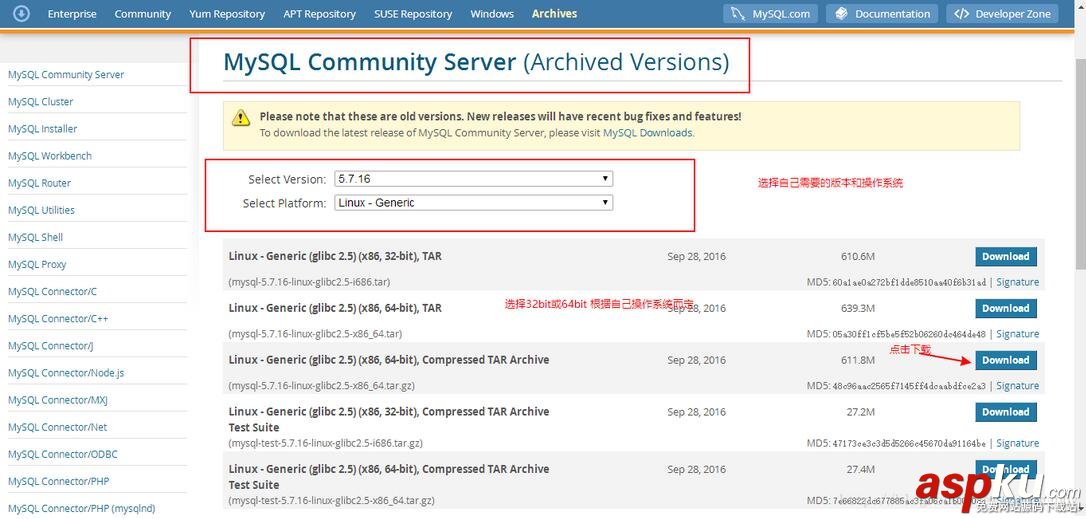Open MySQL Connector/J sidebar link
The height and width of the screenshot is (519, 1086).
click(x=51, y=346)
